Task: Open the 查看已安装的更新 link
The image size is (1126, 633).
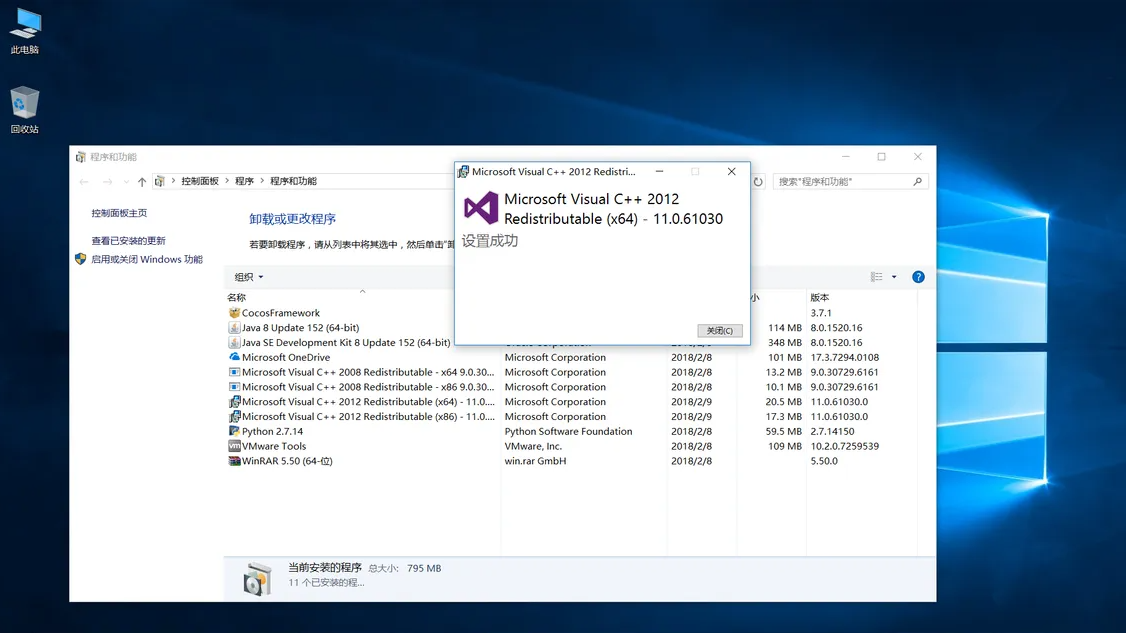Action: pos(129,241)
